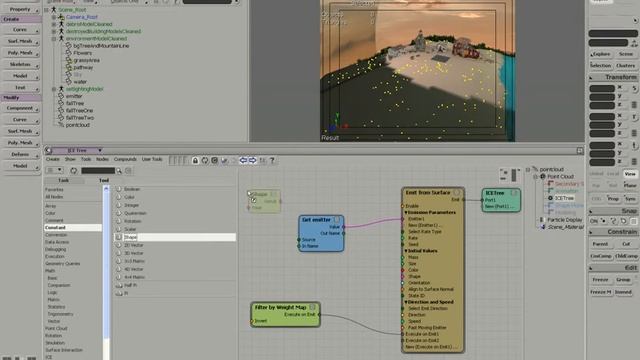Viewport: 640px width, 360px height.
Task: Toggle the Sym symmetry option
Action: [x=630, y=199]
